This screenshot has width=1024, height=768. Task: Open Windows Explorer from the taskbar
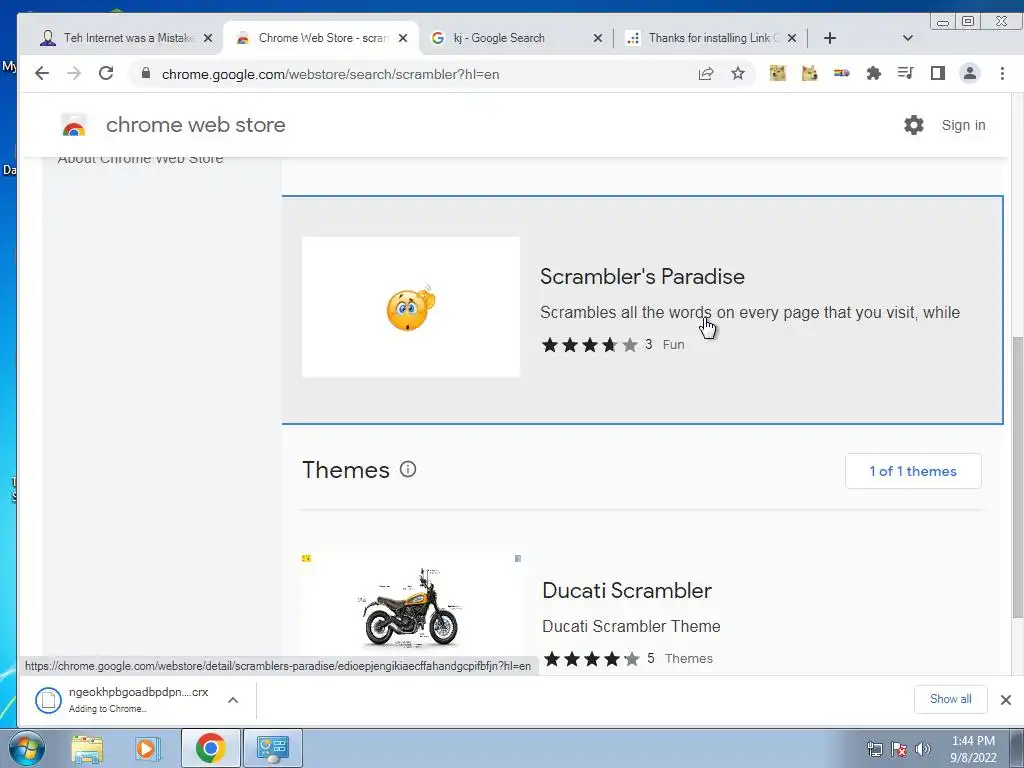(x=87, y=748)
